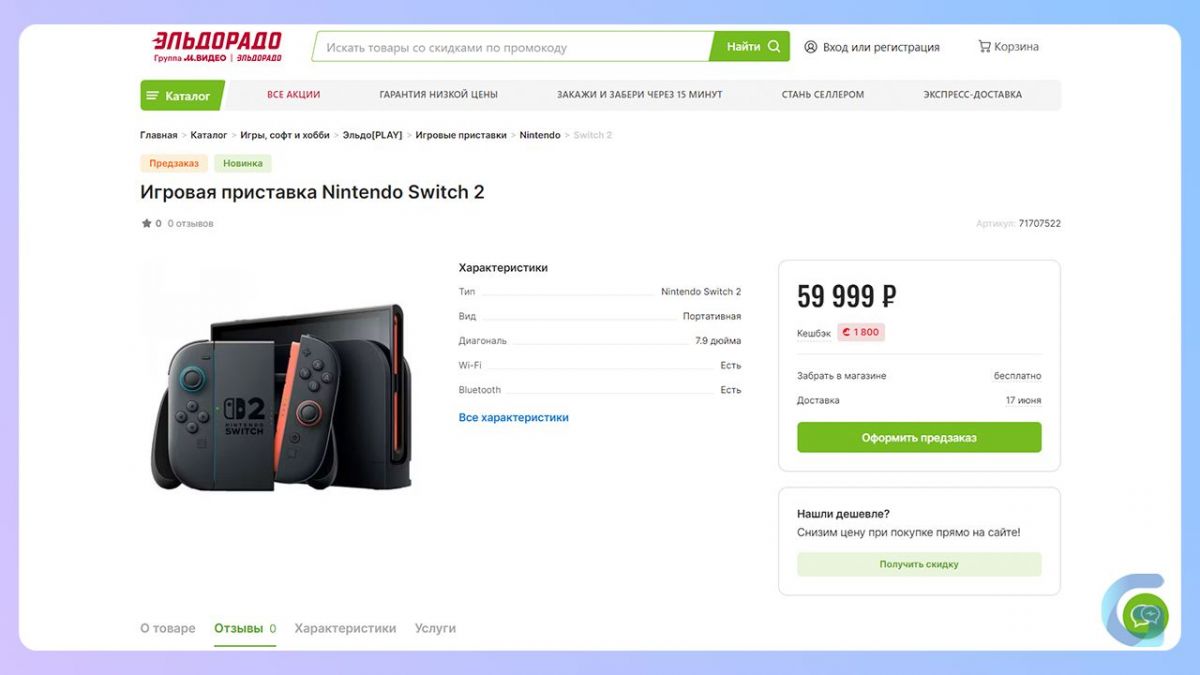Click the Nintendo breadcrumb link
Screen dimensions: 1200x675
click(540, 135)
